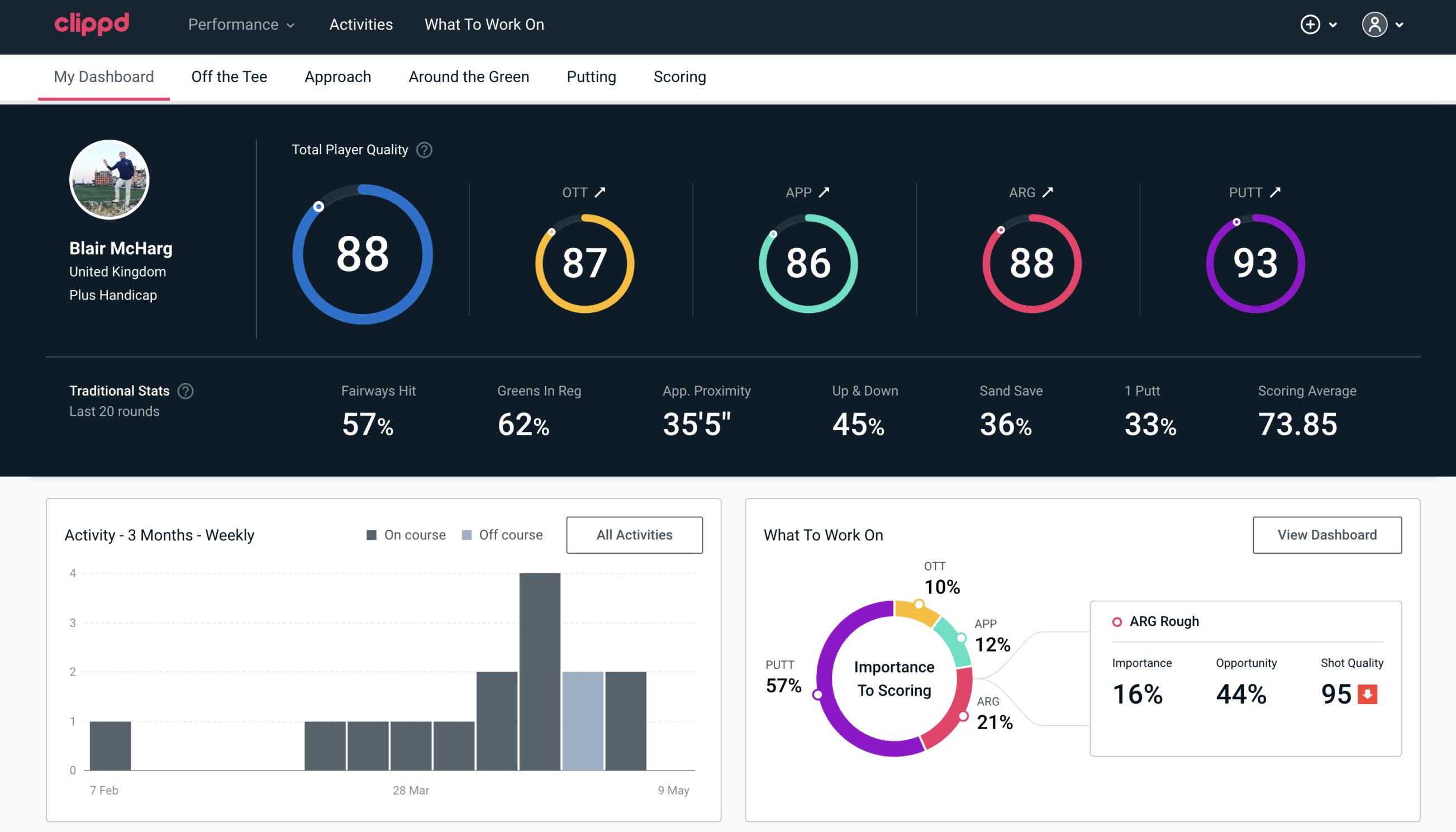Viewport: 1456px width, 832px height.
Task: Click the PUTT performance score ring
Action: [x=1254, y=261]
